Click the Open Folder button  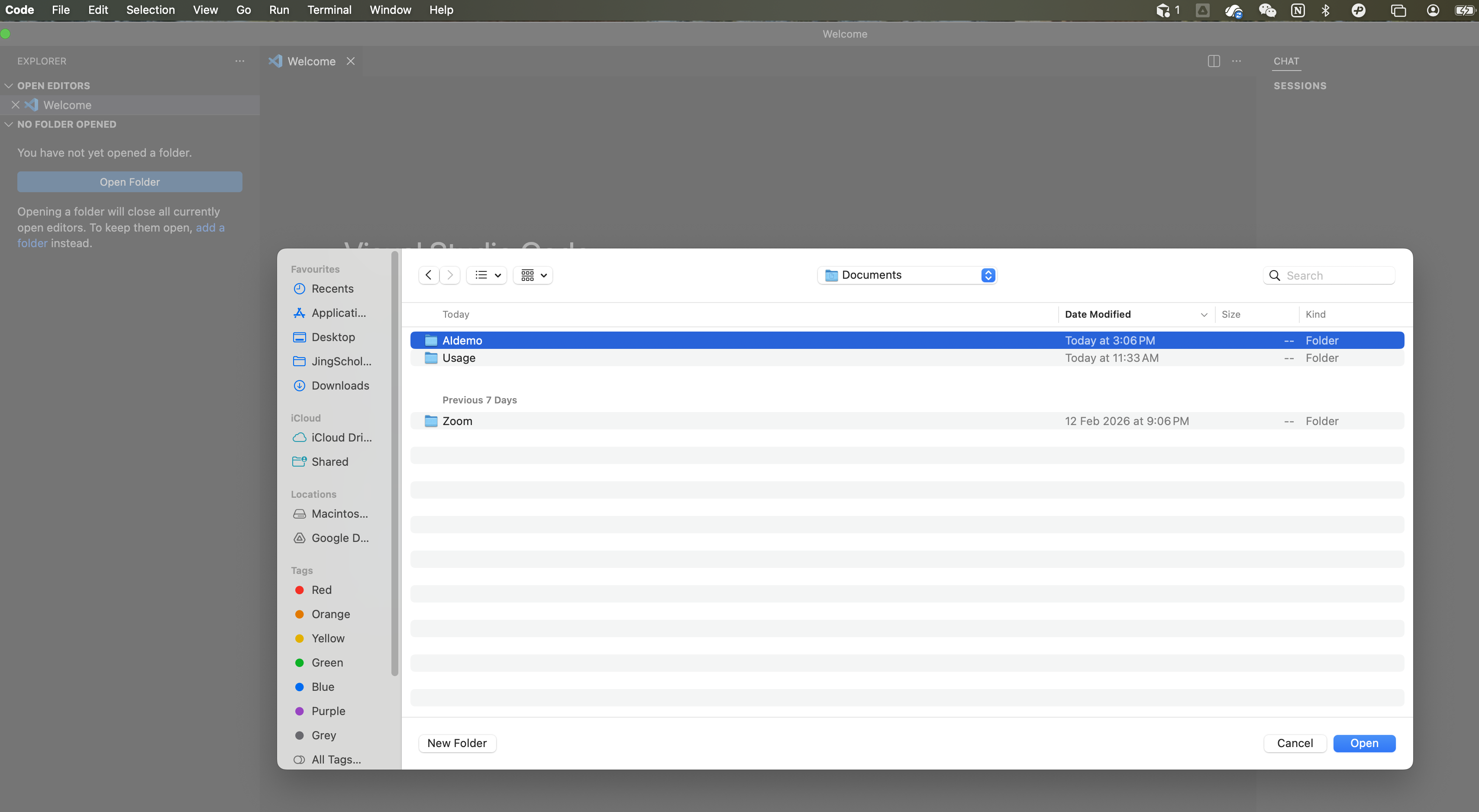pos(129,181)
